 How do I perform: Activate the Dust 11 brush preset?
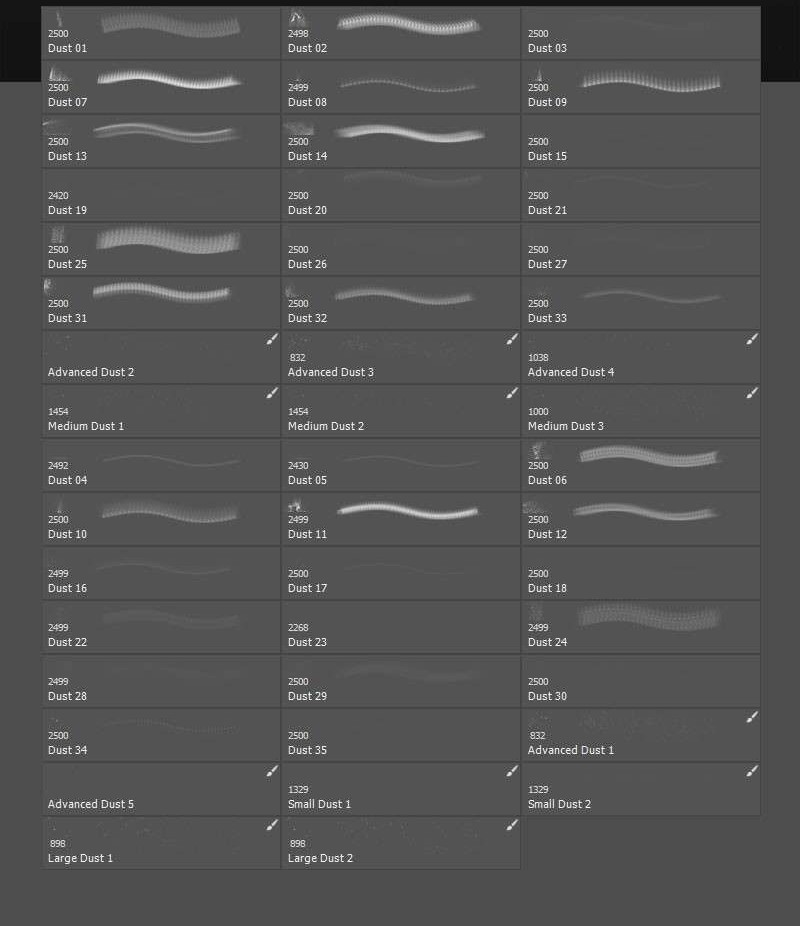click(401, 519)
